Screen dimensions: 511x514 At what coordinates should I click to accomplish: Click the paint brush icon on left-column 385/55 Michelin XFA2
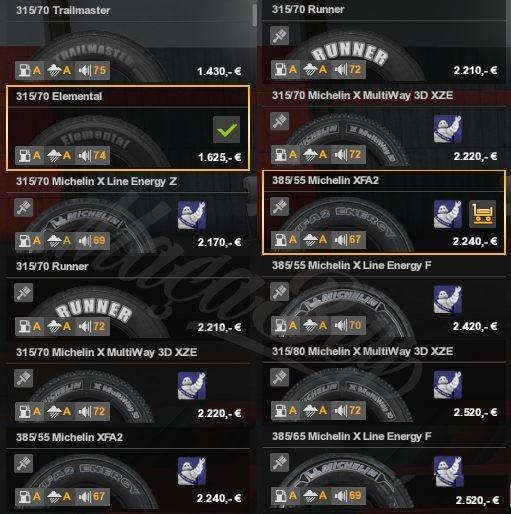pos(24,463)
